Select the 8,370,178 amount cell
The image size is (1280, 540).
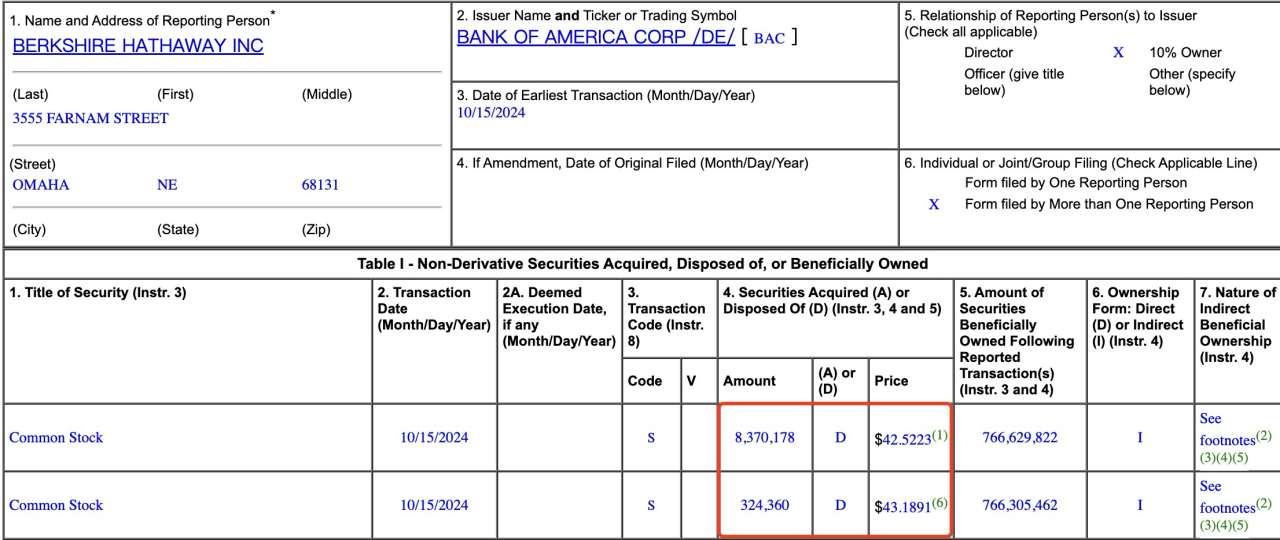tap(765, 438)
